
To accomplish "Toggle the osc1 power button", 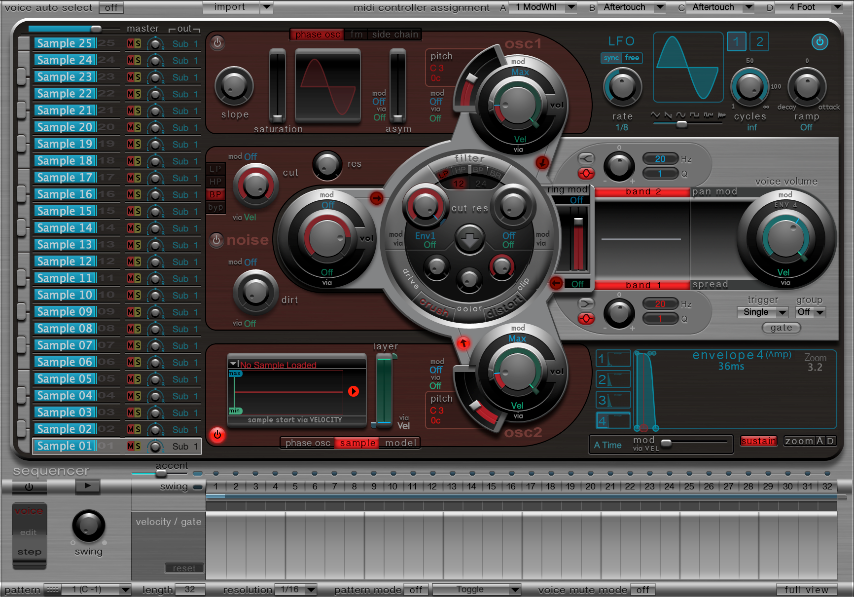I will click(x=217, y=43).
